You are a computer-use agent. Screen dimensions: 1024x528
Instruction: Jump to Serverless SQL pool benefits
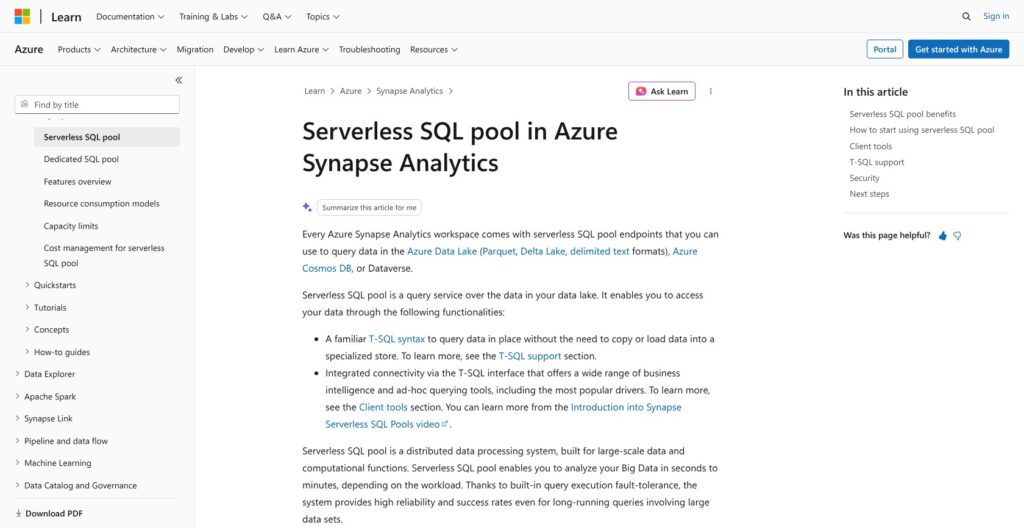coord(902,114)
